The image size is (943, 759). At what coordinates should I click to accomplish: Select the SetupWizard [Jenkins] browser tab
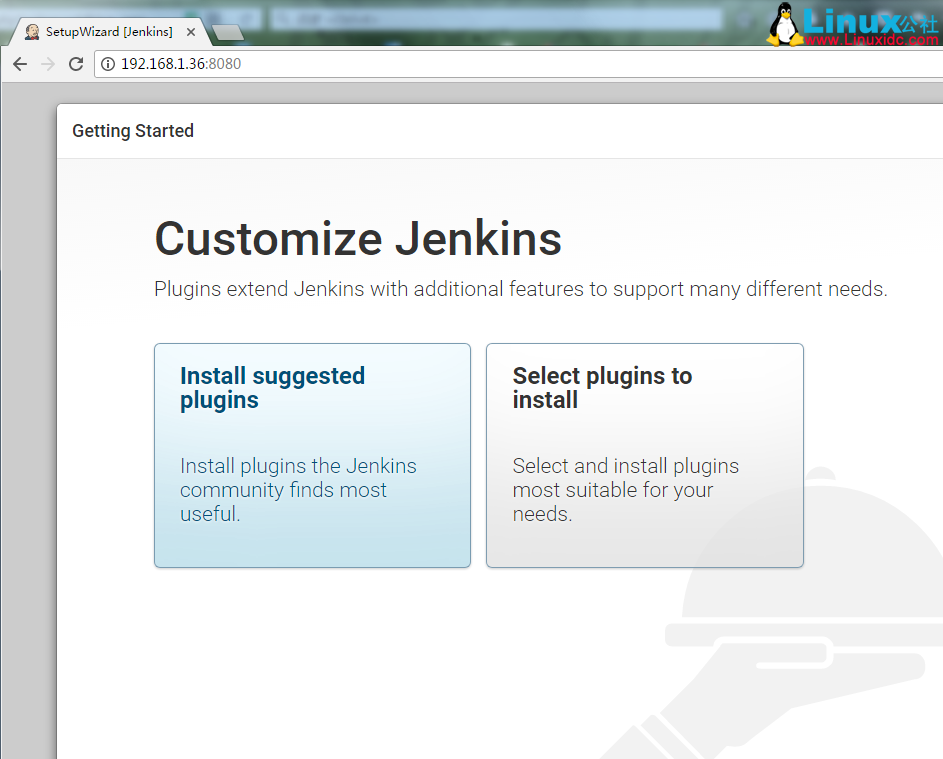tap(110, 31)
